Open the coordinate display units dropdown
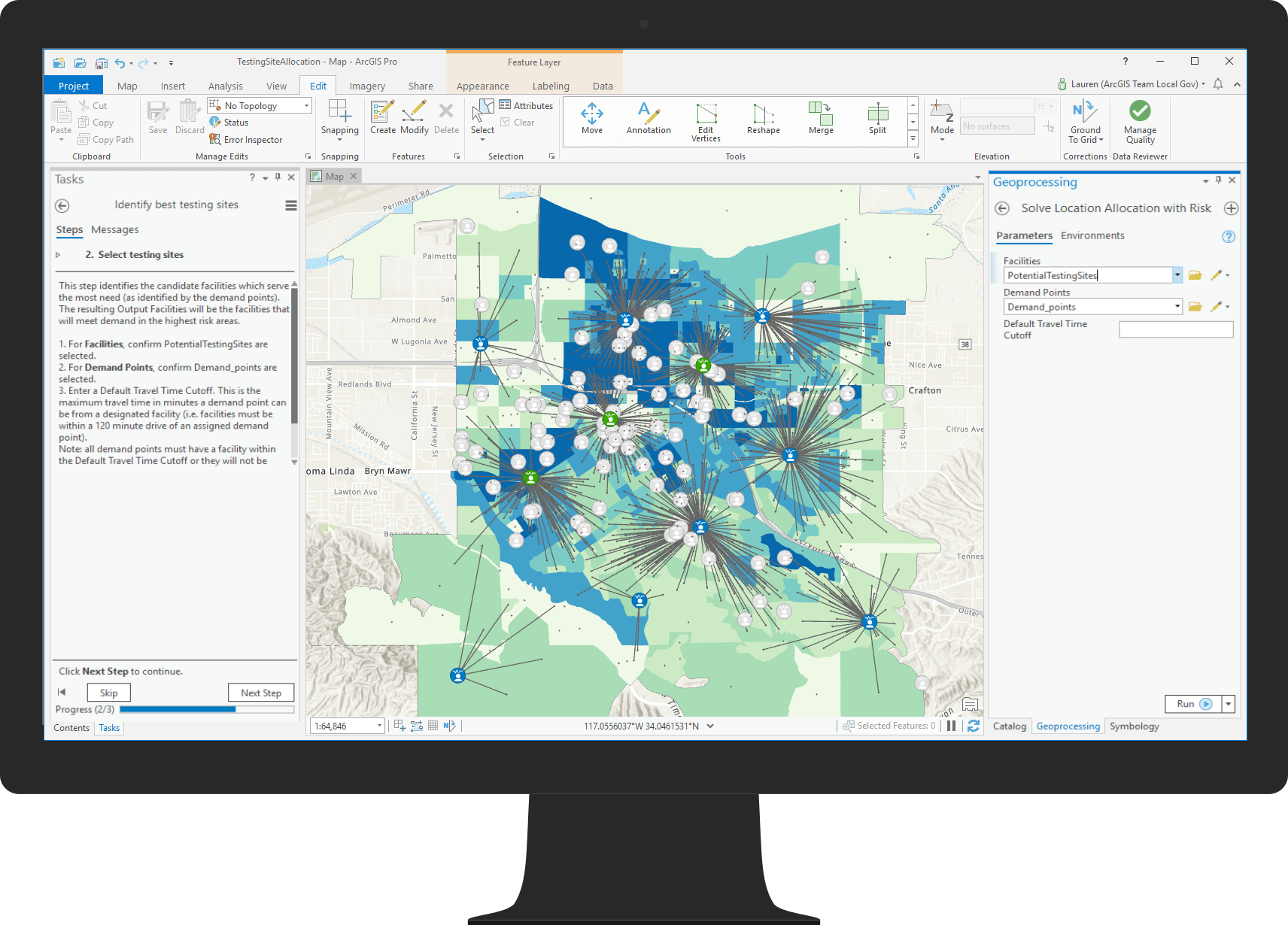Viewport: 1288px width, 925px height. pos(710,726)
